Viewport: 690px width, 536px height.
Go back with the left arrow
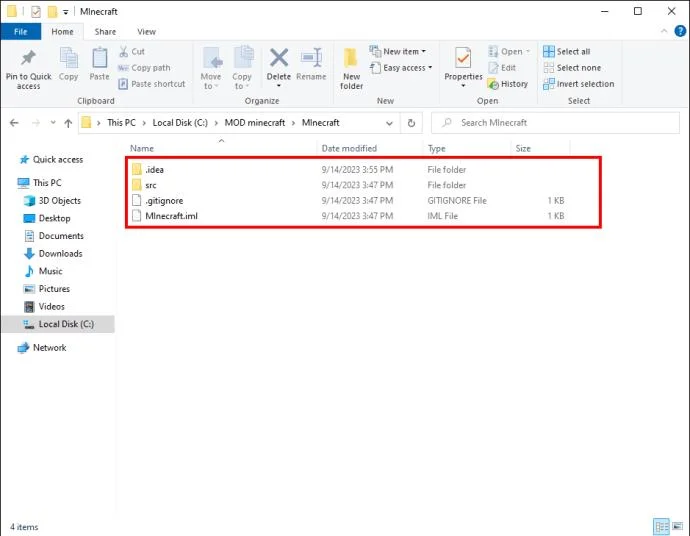(14, 123)
